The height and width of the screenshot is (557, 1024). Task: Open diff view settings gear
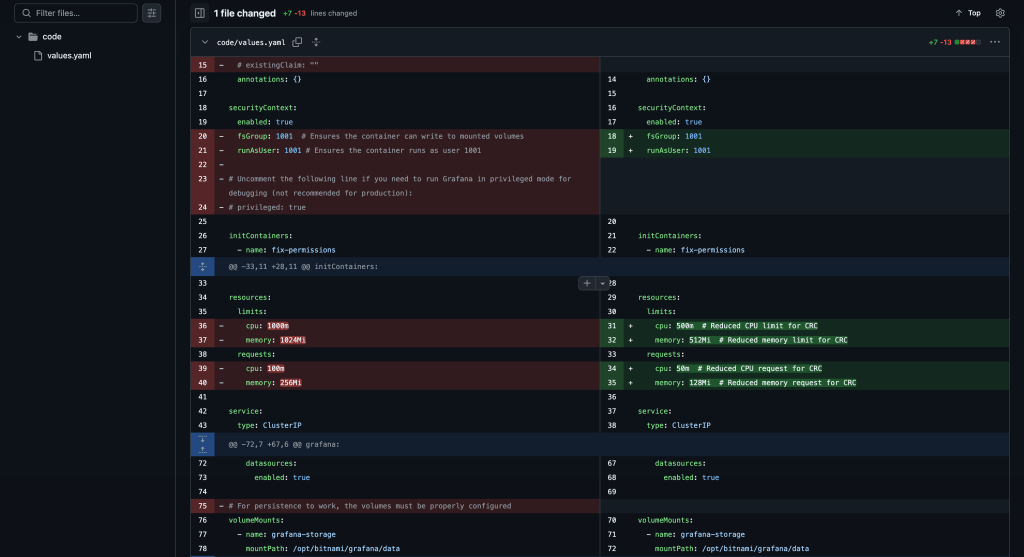[x=1000, y=13]
